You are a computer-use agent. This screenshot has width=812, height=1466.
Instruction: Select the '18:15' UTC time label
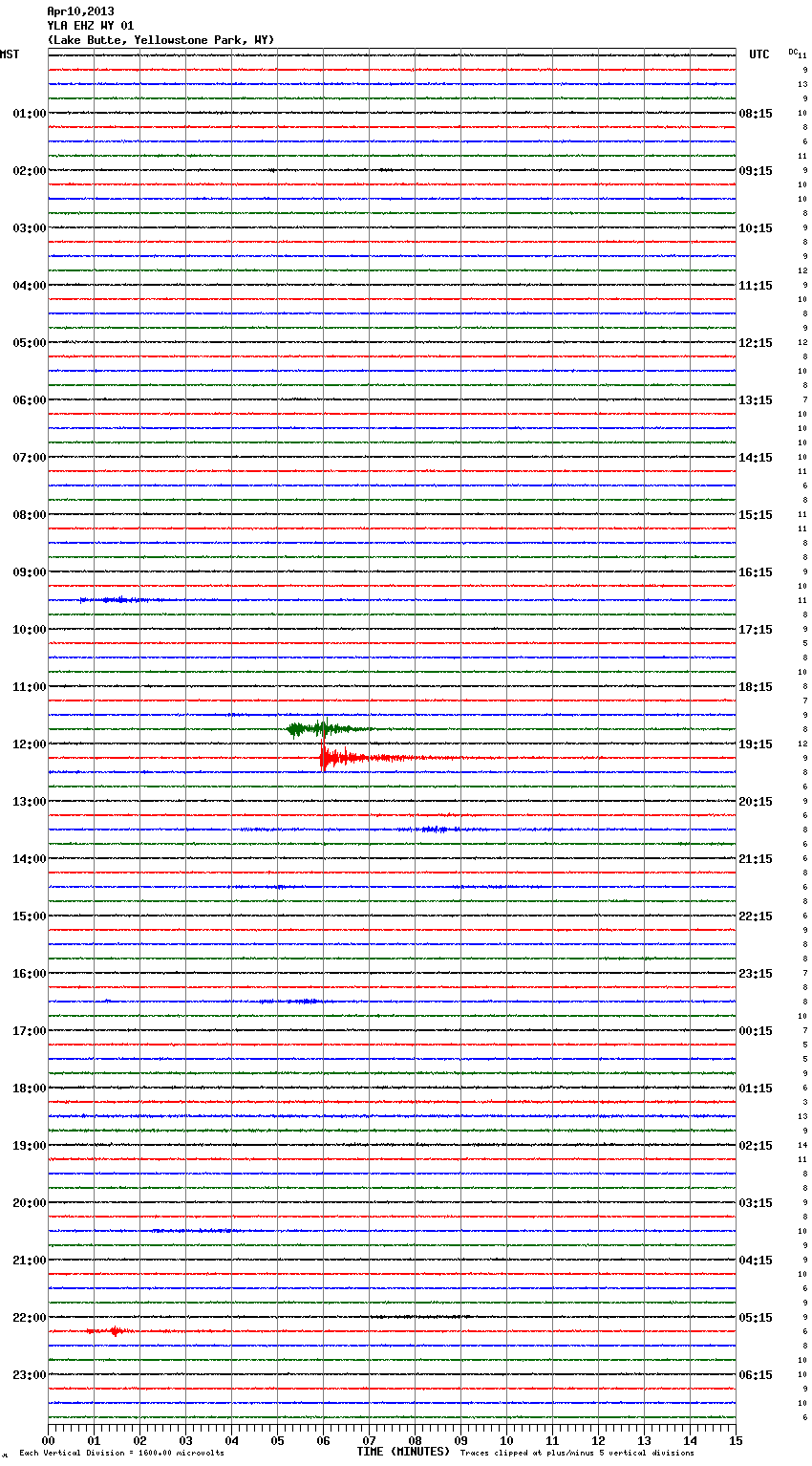(x=756, y=687)
